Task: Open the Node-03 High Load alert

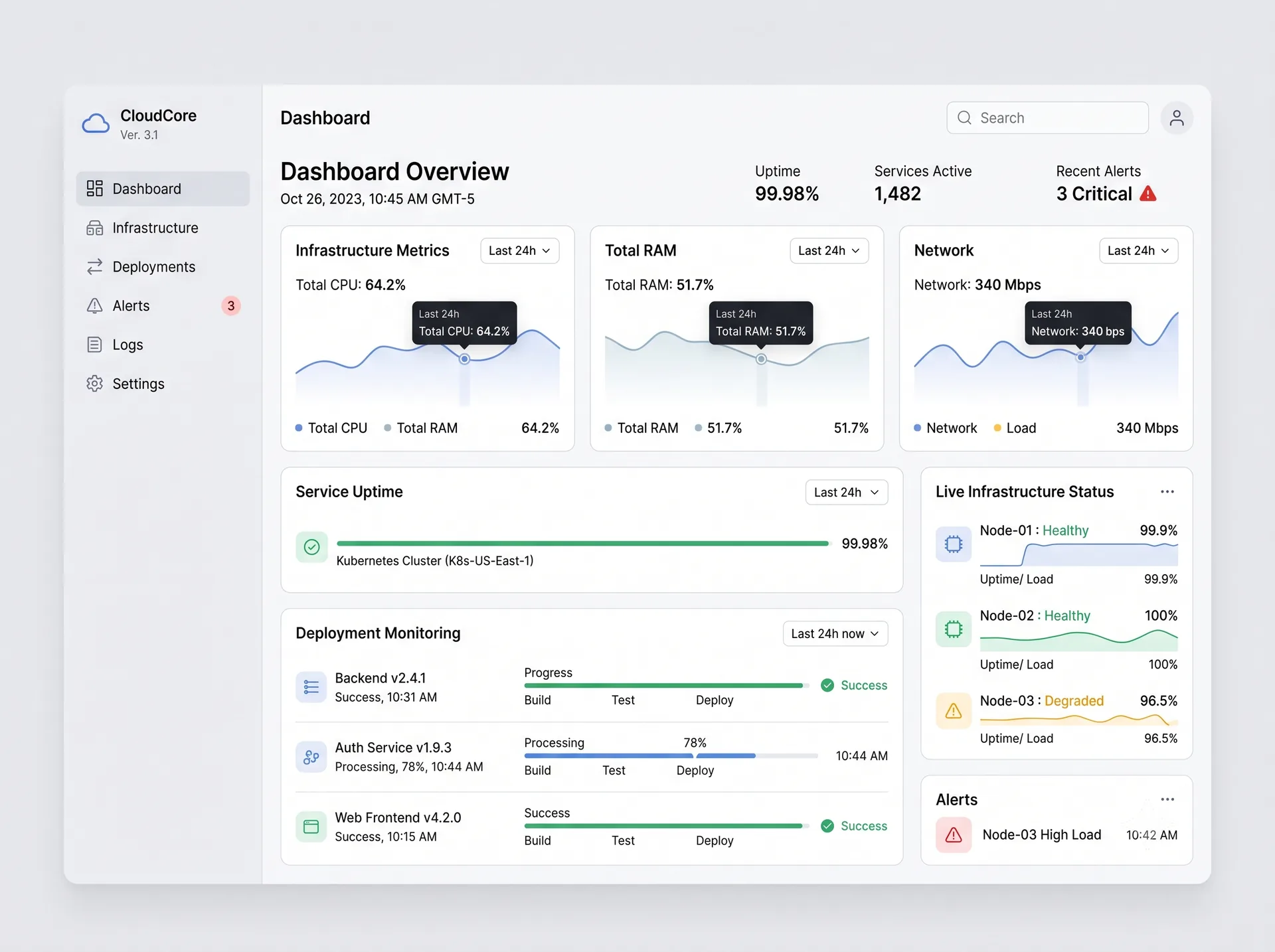Action: [x=1057, y=835]
